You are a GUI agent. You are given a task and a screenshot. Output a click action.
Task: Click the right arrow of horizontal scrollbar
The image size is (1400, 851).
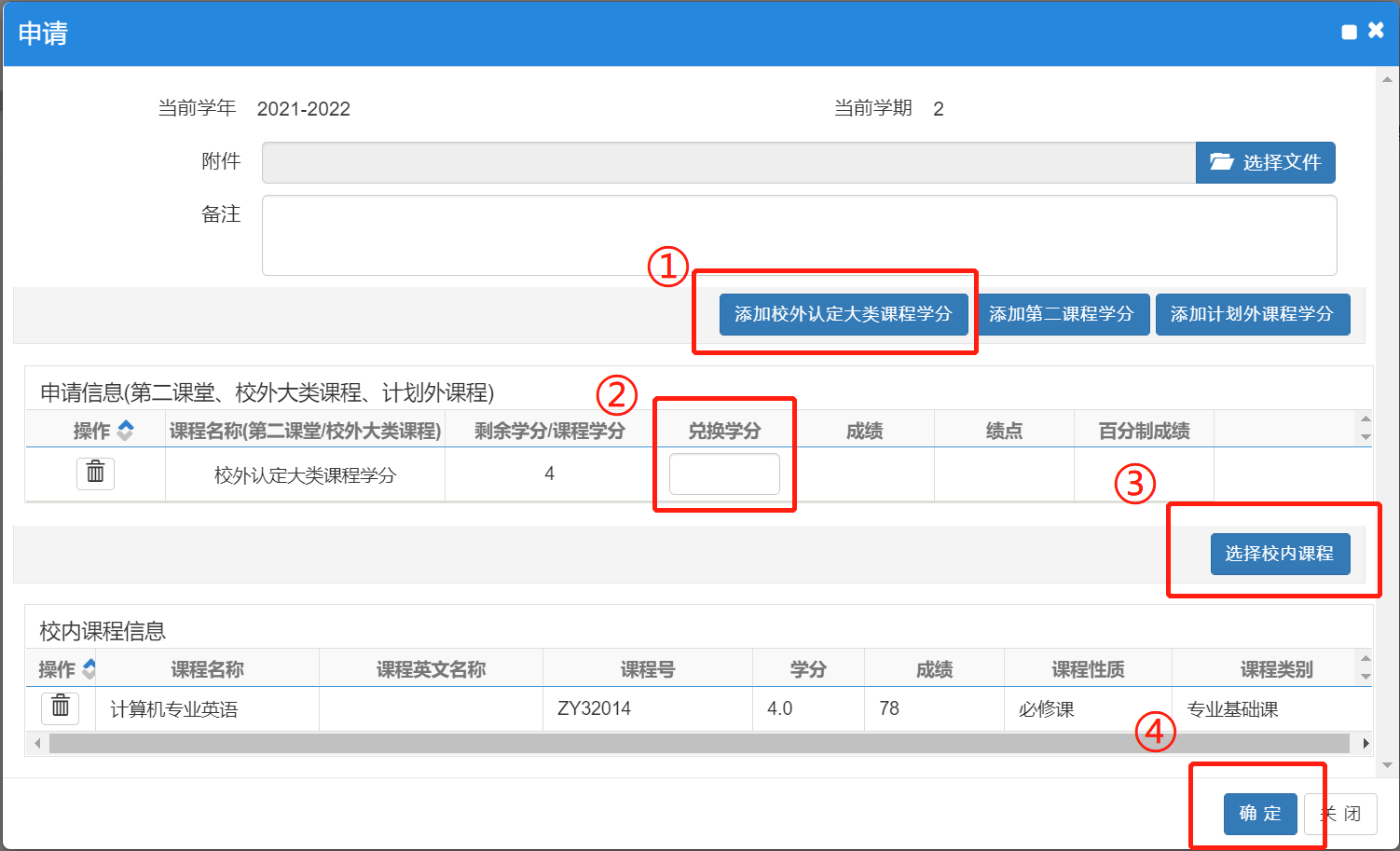[1366, 743]
